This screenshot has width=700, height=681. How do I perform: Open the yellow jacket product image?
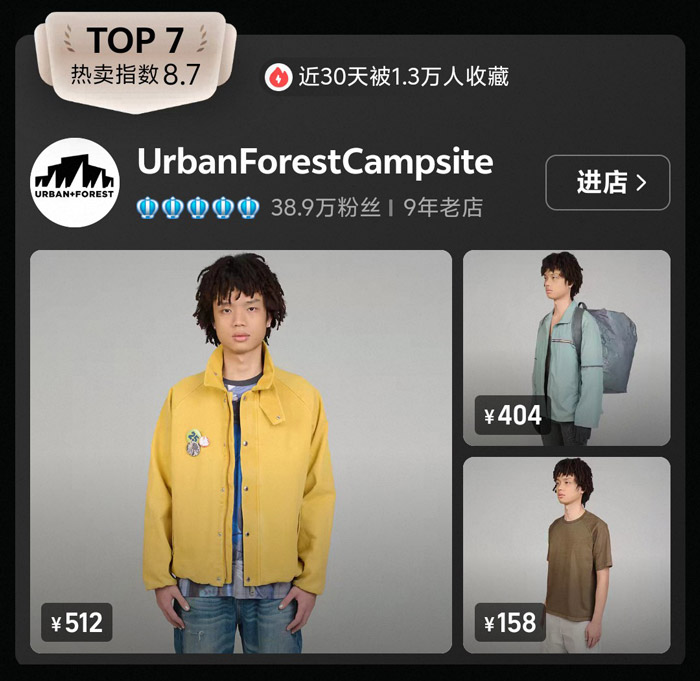coord(241,451)
